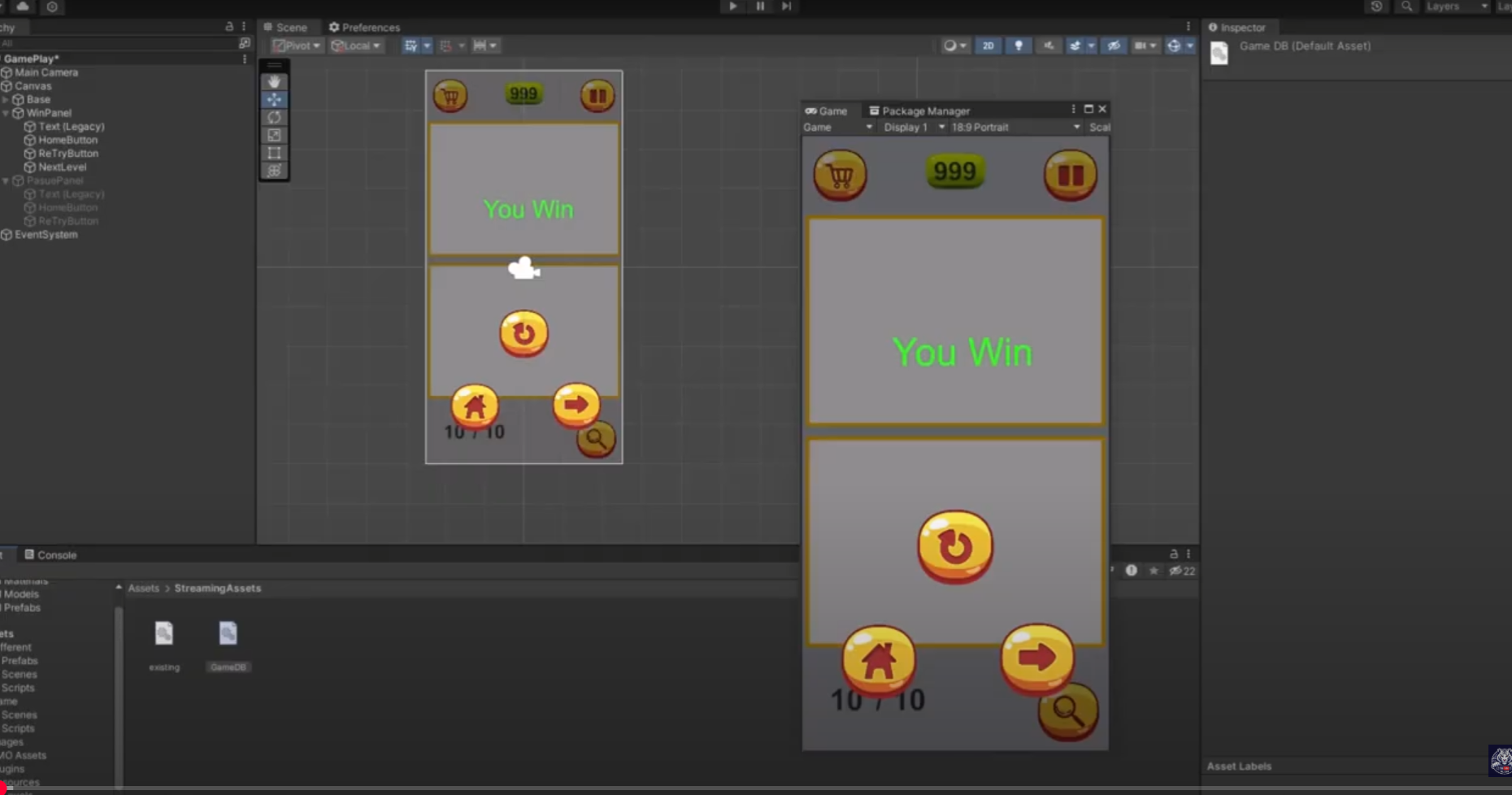Click the retry button in Game view
This screenshot has height=795, width=1512.
point(955,547)
